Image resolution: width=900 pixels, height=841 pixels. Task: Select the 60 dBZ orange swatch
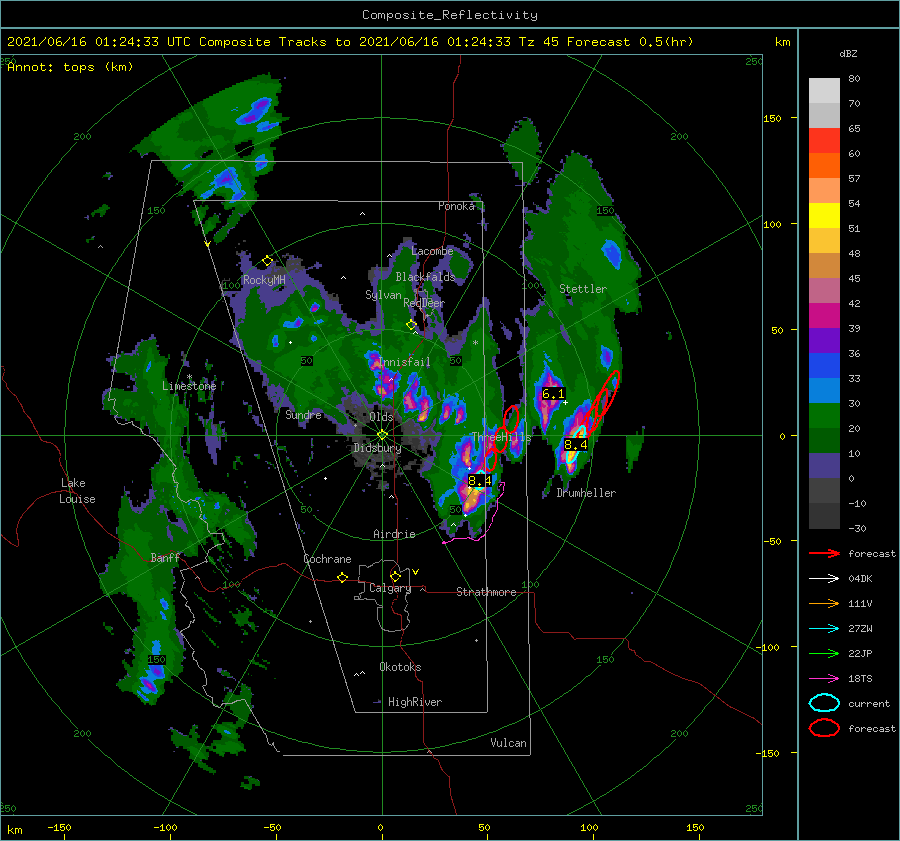click(x=824, y=165)
